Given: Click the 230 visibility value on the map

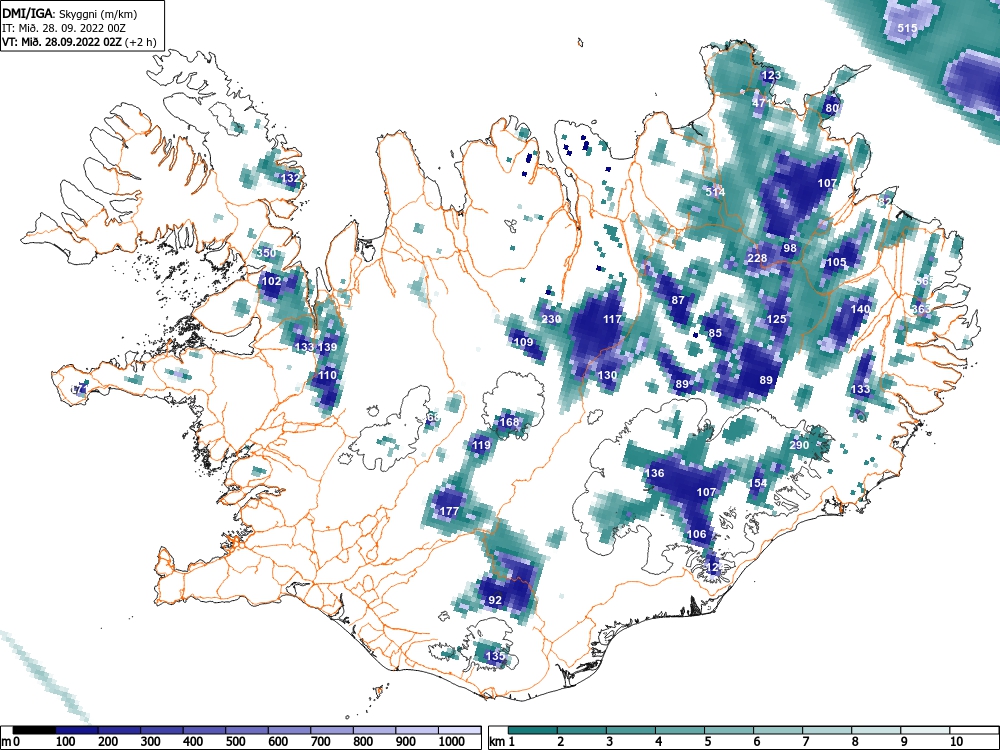Looking at the screenshot, I should [x=551, y=319].
